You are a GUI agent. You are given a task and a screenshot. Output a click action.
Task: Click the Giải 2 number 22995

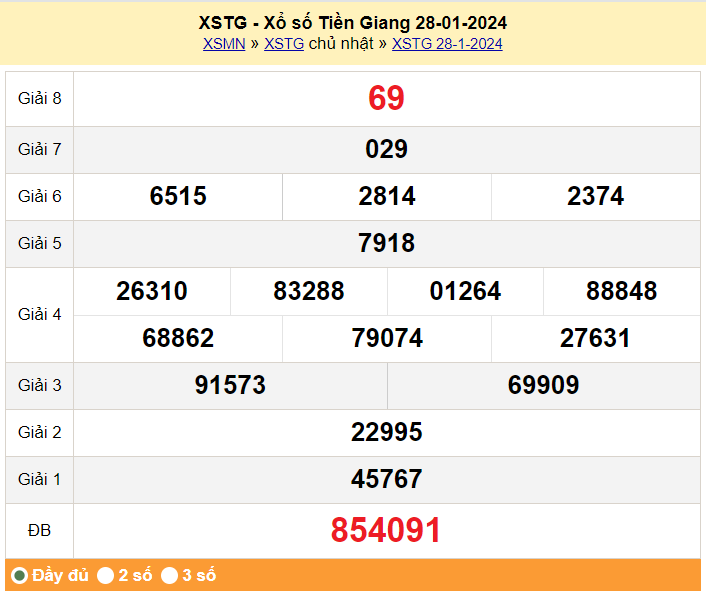click(x=386, y=432)
